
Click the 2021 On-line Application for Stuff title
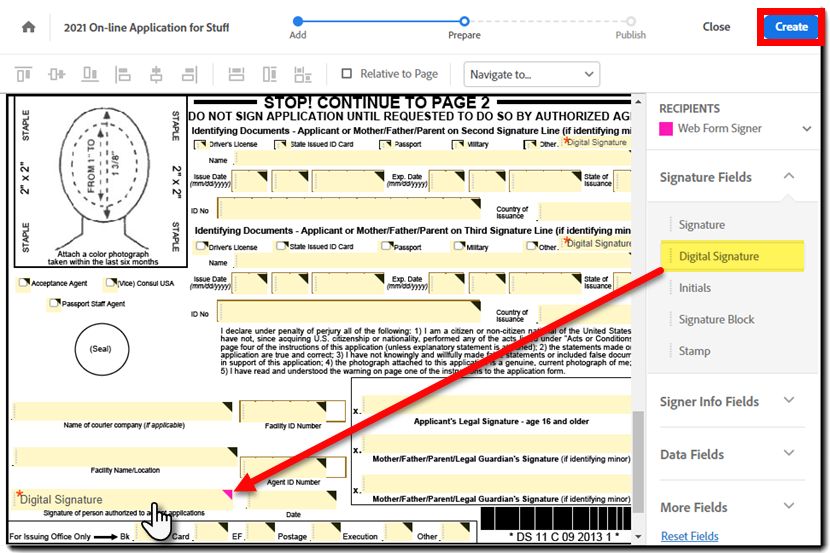[x=147, y=28]
